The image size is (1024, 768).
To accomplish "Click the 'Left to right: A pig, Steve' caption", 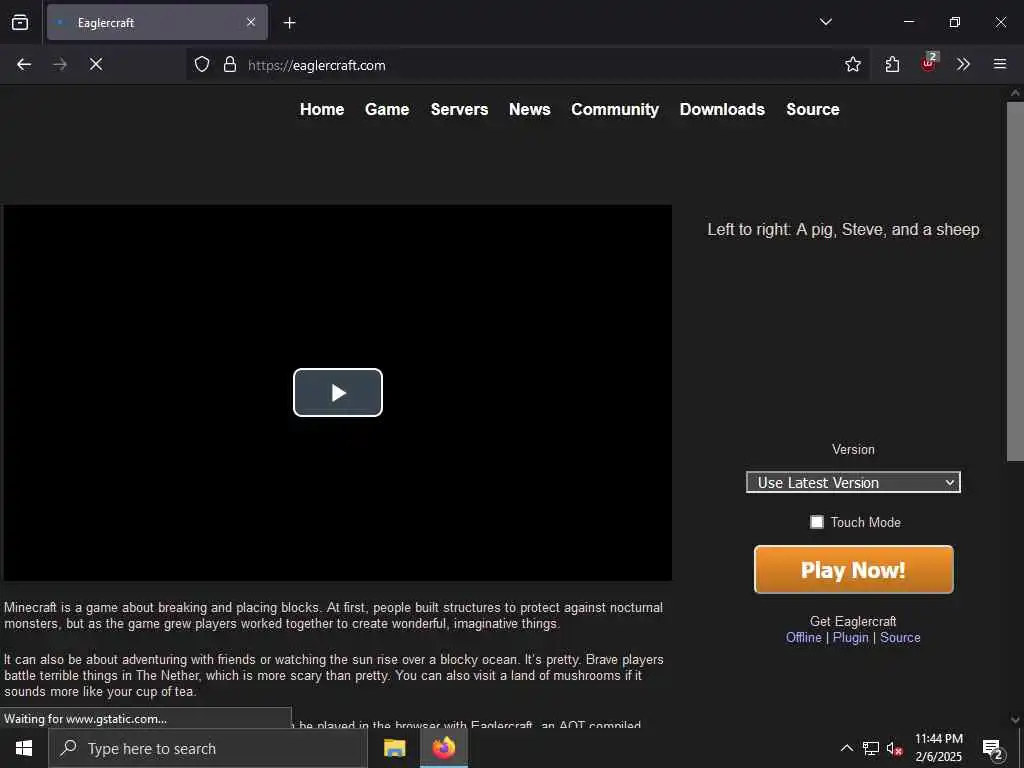I will 843,230.
